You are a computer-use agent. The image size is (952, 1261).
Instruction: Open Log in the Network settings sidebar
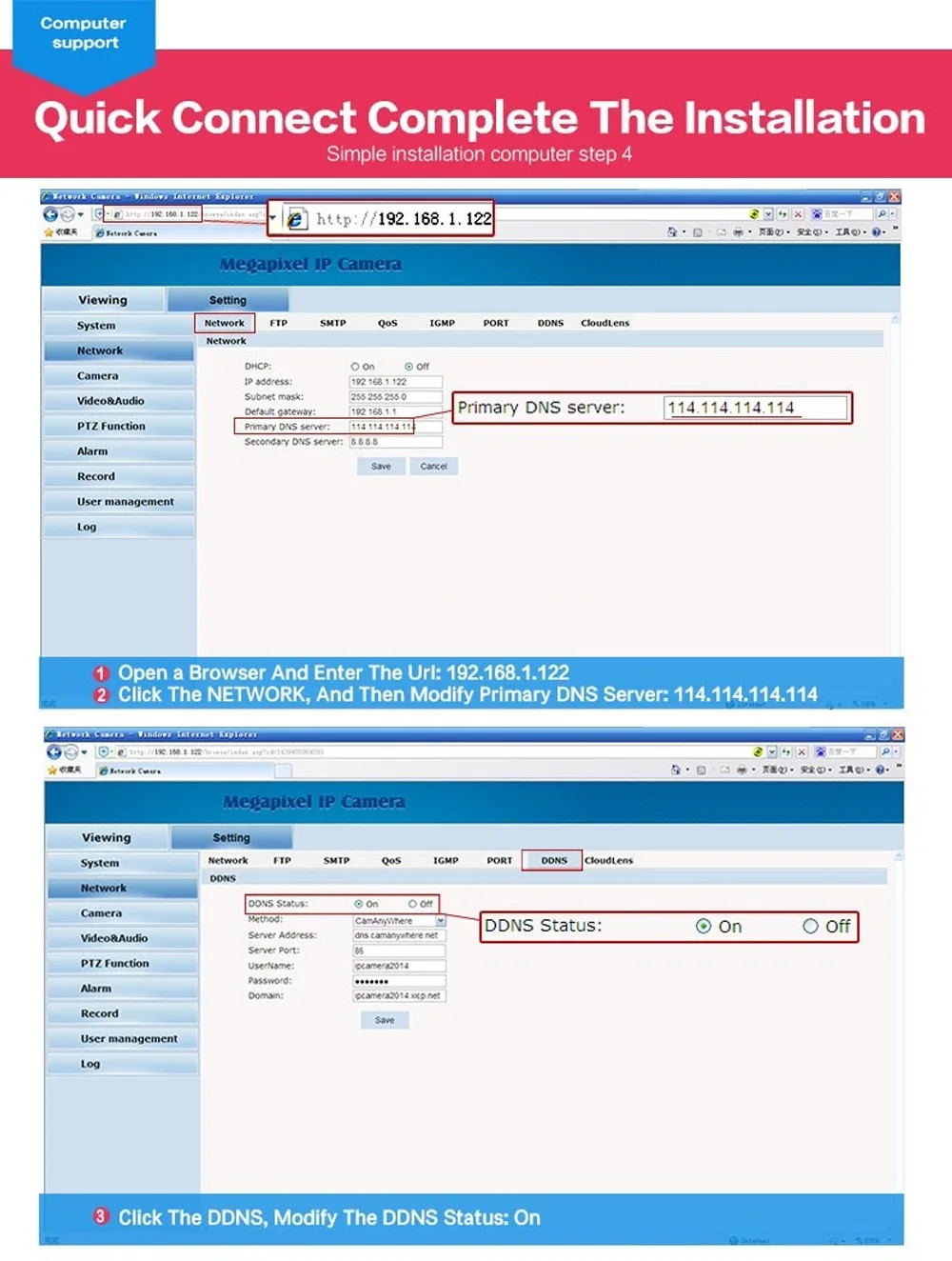click(x=118, y=527)
